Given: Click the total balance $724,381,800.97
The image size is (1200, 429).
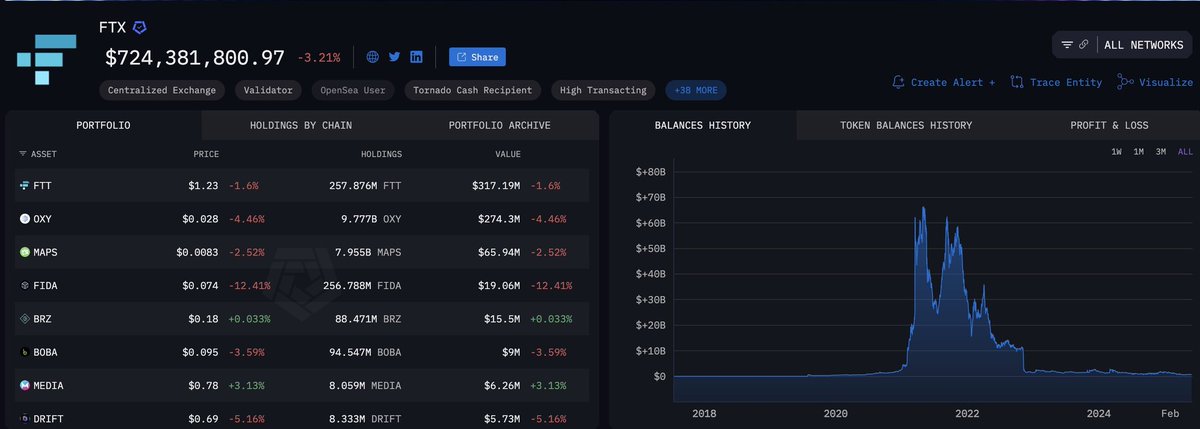Looking at the screenshot, I should [195, 58].
